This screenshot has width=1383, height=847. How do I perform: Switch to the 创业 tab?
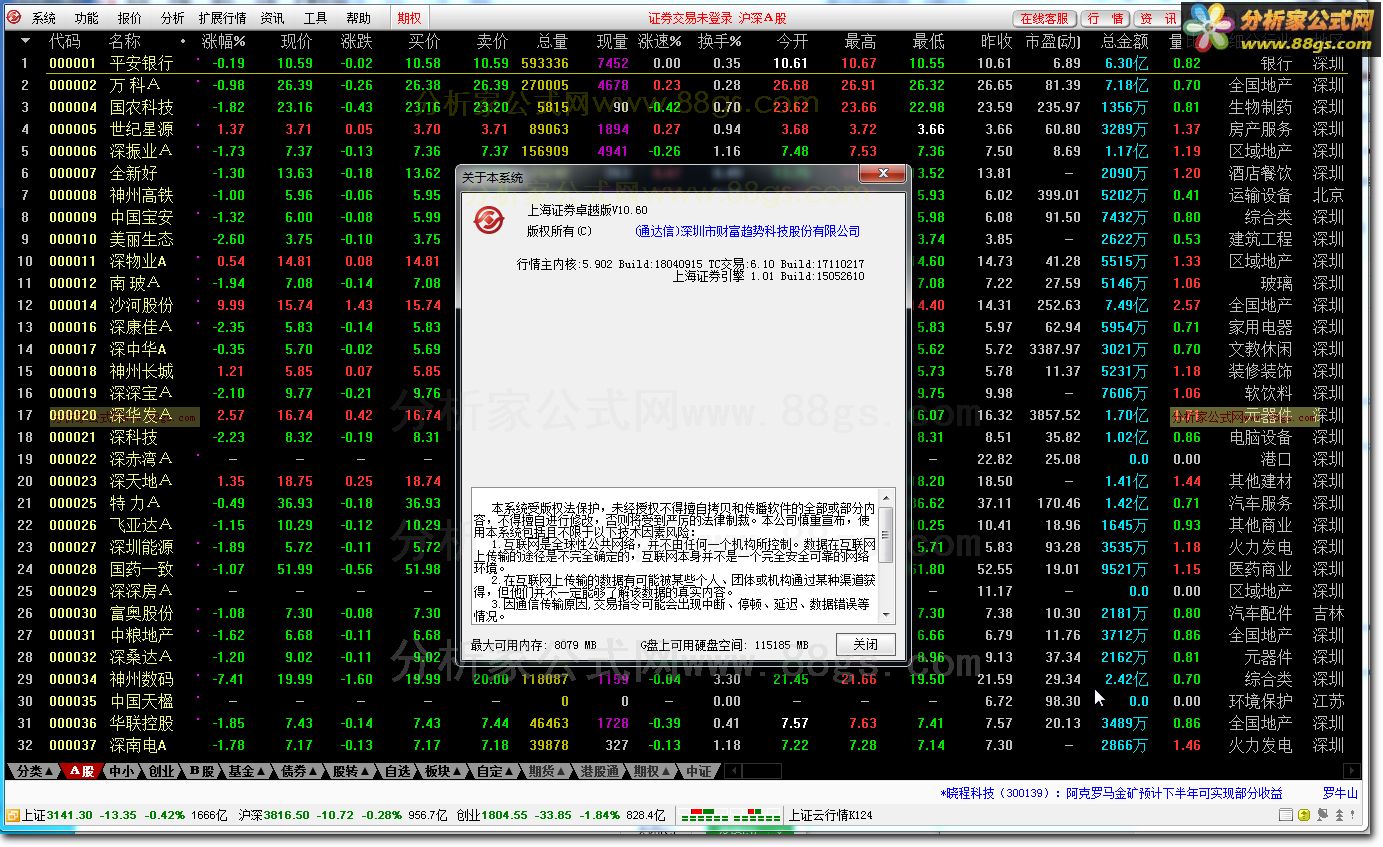click(160, 771)
